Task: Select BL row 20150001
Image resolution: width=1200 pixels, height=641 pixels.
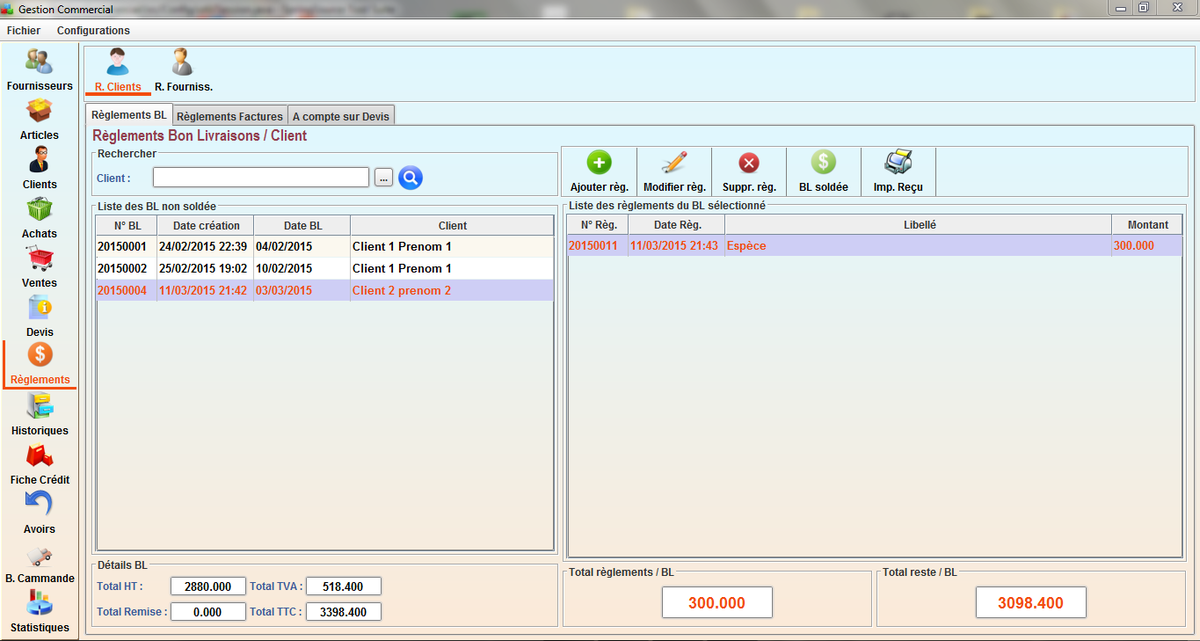Action: [x=325, y=246]
